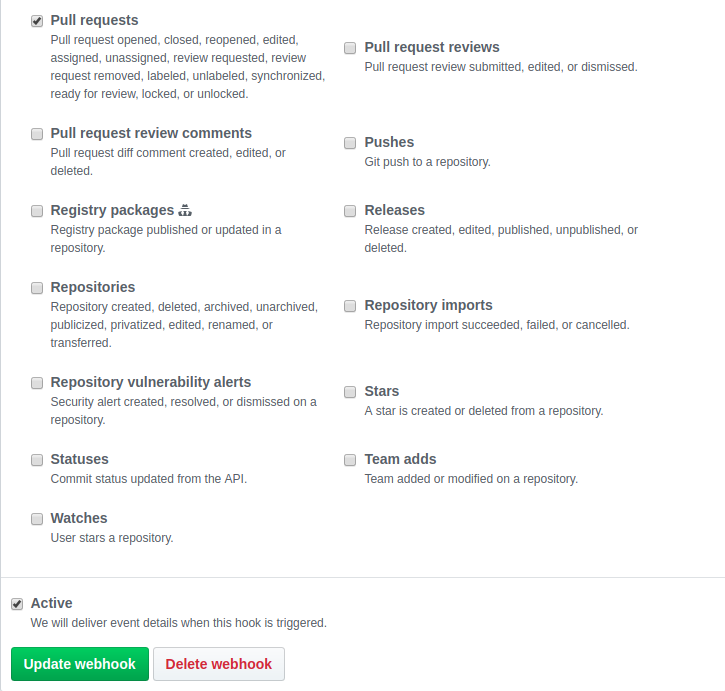Click the organization icon beside Registry packages
Image resolution: width=725 pixels, height=691 pixels.
point(185,210)
